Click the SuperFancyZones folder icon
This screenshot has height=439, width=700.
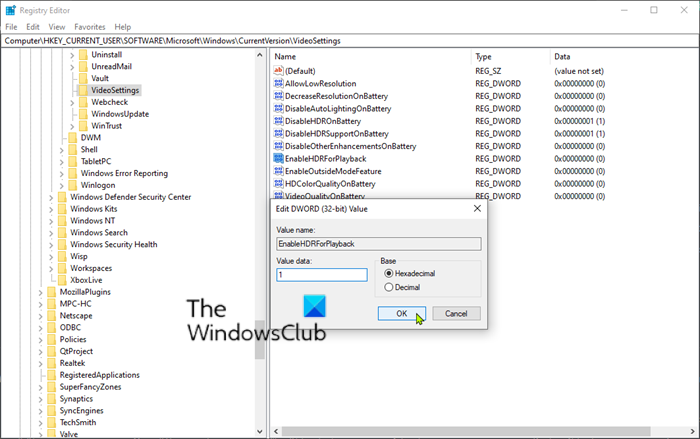52,387
